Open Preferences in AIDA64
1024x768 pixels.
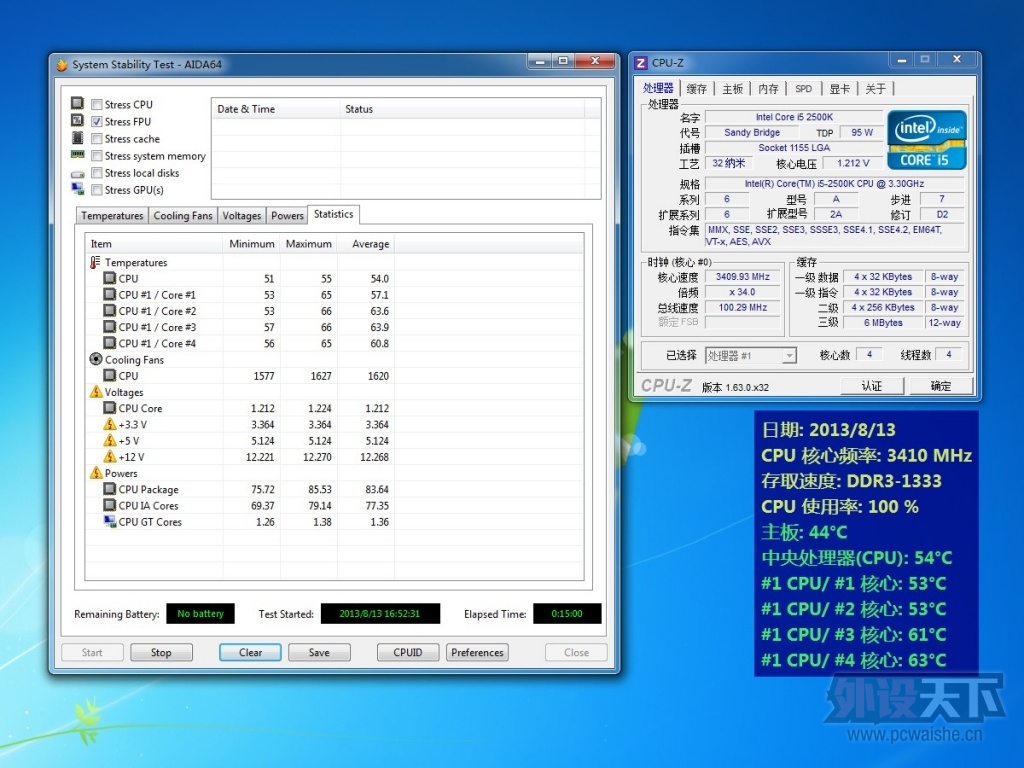click(x=477, y=652)
